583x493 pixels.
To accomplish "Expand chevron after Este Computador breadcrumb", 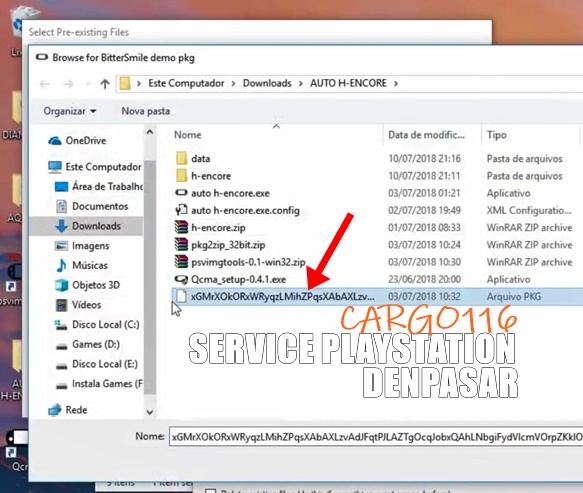I will point(233,84).
